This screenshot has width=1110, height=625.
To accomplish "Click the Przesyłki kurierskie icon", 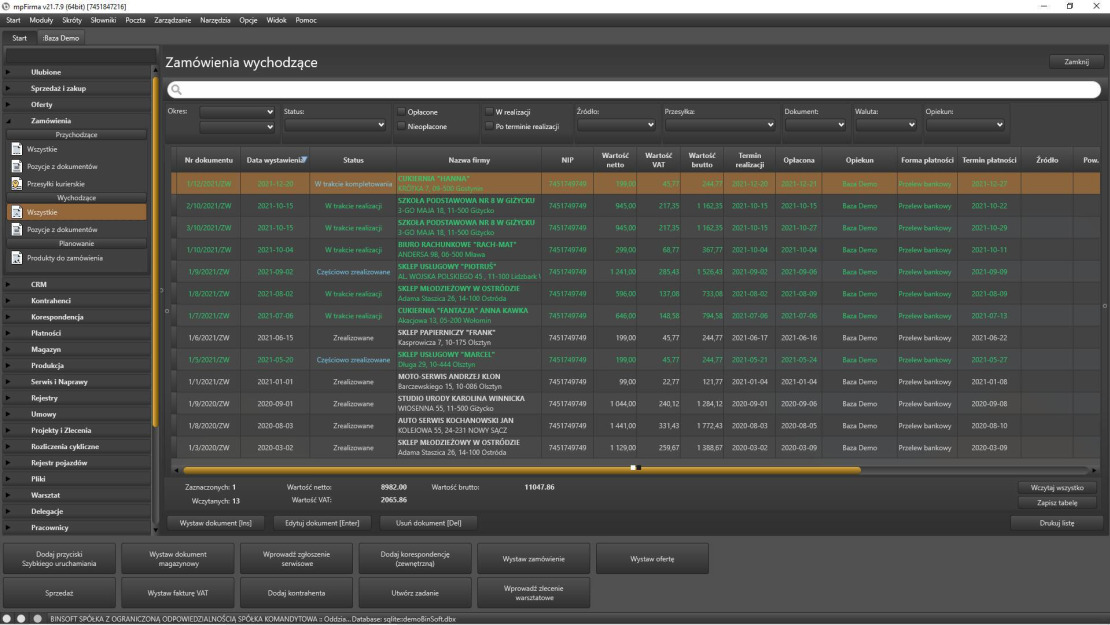I will coord(16,184).
